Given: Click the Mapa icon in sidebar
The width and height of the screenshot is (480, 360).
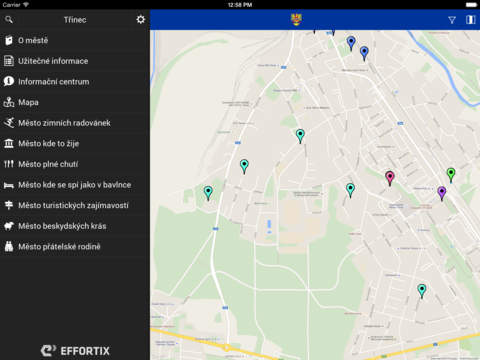Looking at the screenshot, I should coord(9,102).
